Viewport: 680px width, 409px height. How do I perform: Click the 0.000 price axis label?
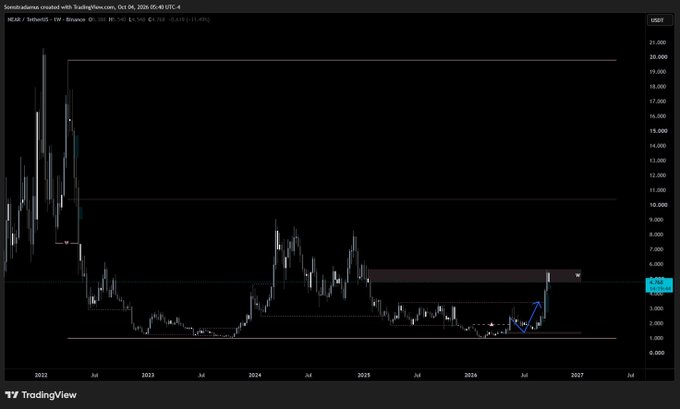[x=657, y=353]
